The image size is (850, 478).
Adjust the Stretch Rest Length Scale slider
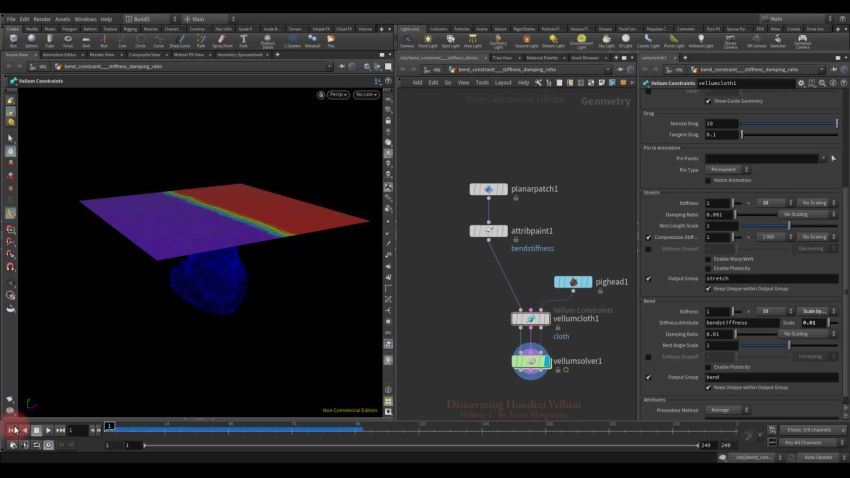tap(789, 225)
